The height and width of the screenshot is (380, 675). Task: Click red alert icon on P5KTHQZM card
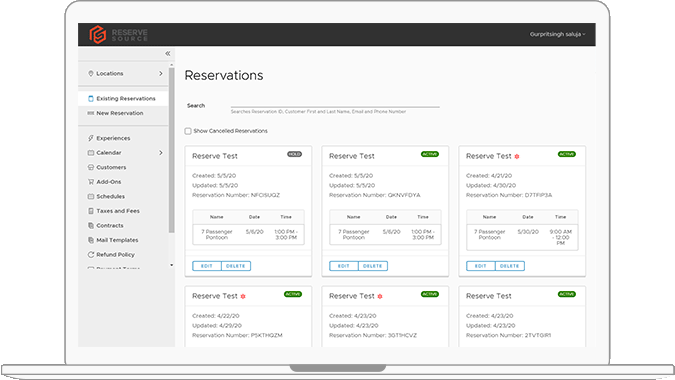(x=243, y=297)
